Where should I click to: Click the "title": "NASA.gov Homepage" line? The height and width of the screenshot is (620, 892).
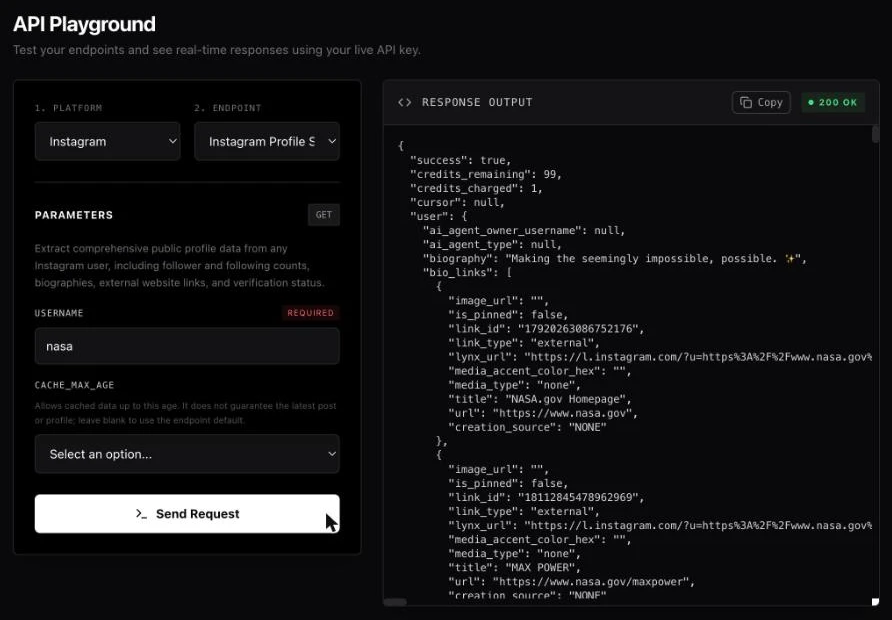tap(540, 399)
